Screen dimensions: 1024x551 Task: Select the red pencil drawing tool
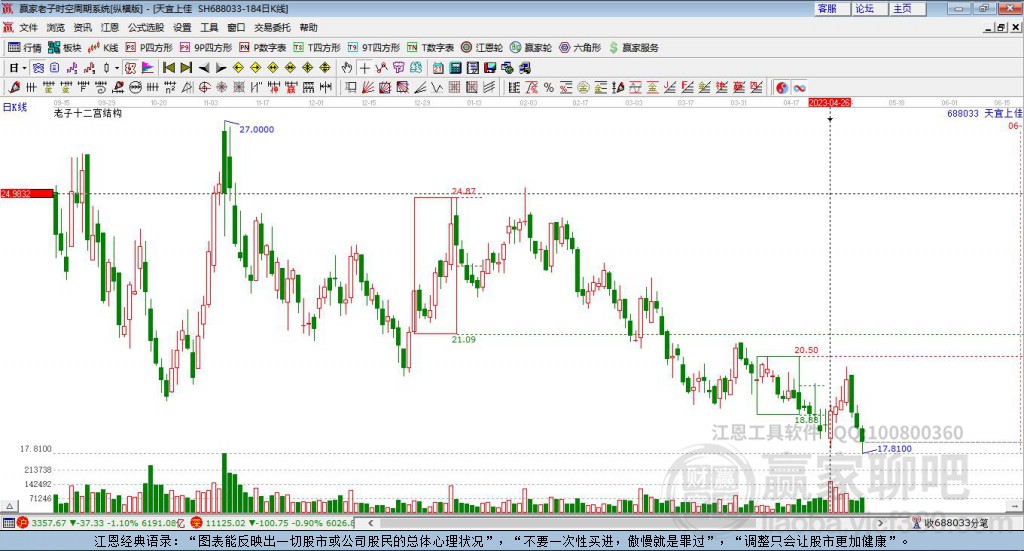[14, 87]
